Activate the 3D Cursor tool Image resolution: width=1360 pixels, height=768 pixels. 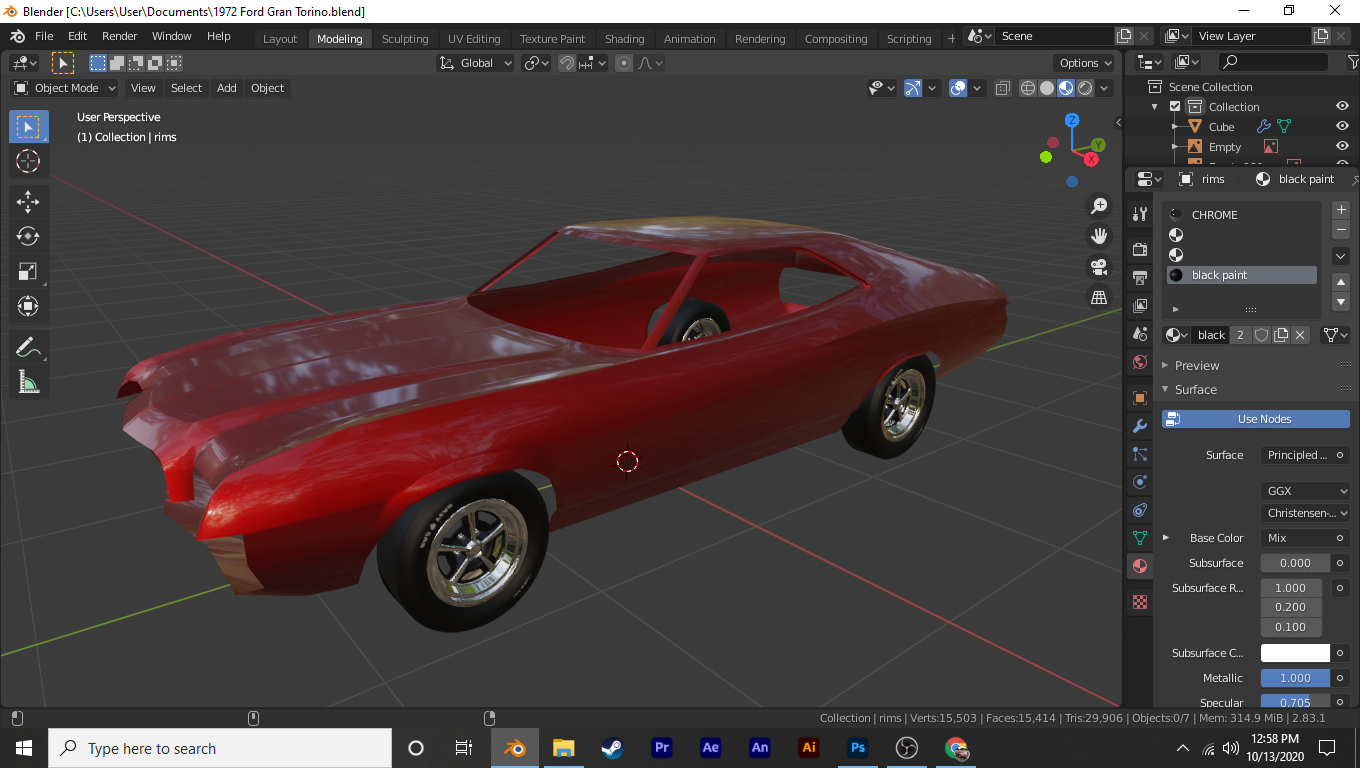28,161
